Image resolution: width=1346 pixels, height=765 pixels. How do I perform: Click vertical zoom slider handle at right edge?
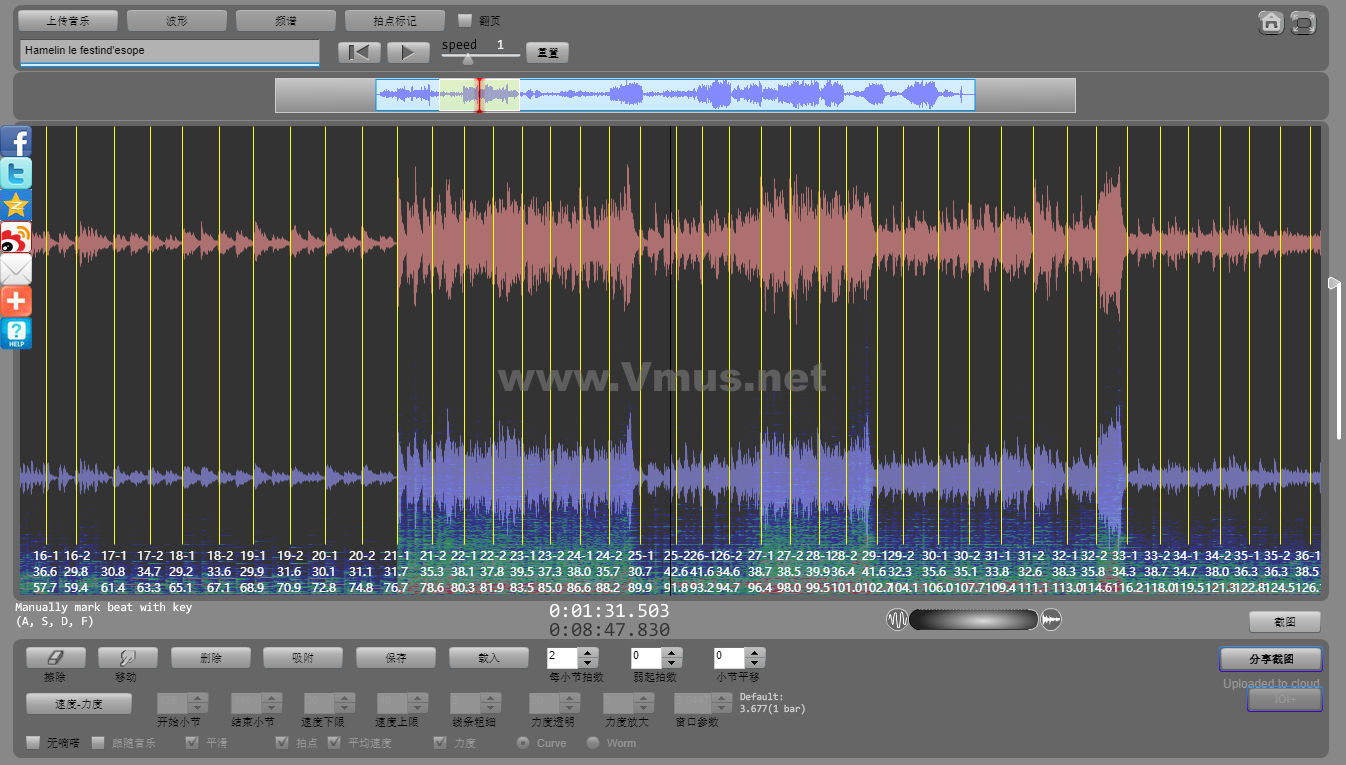(x=1334, y=284)
